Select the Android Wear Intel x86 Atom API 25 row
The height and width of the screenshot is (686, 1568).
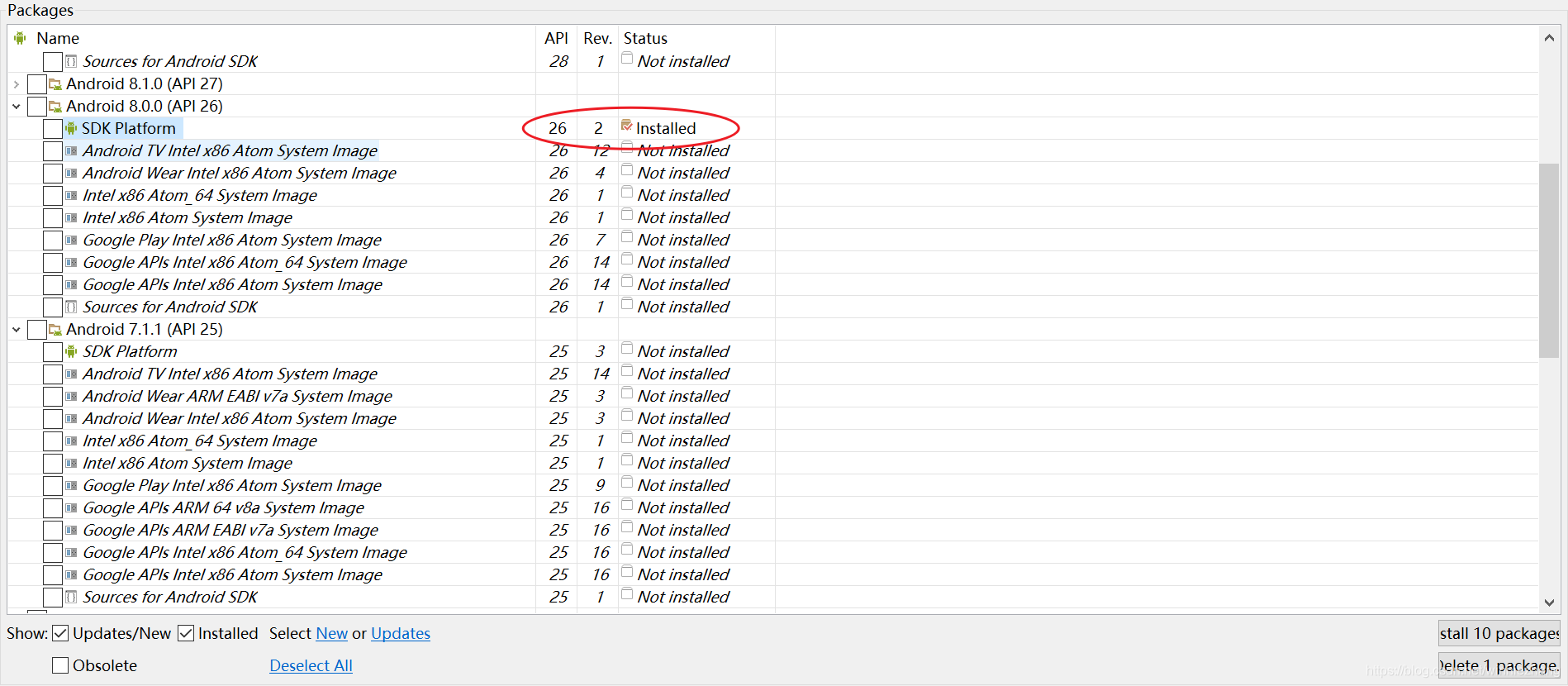[240, 418]
